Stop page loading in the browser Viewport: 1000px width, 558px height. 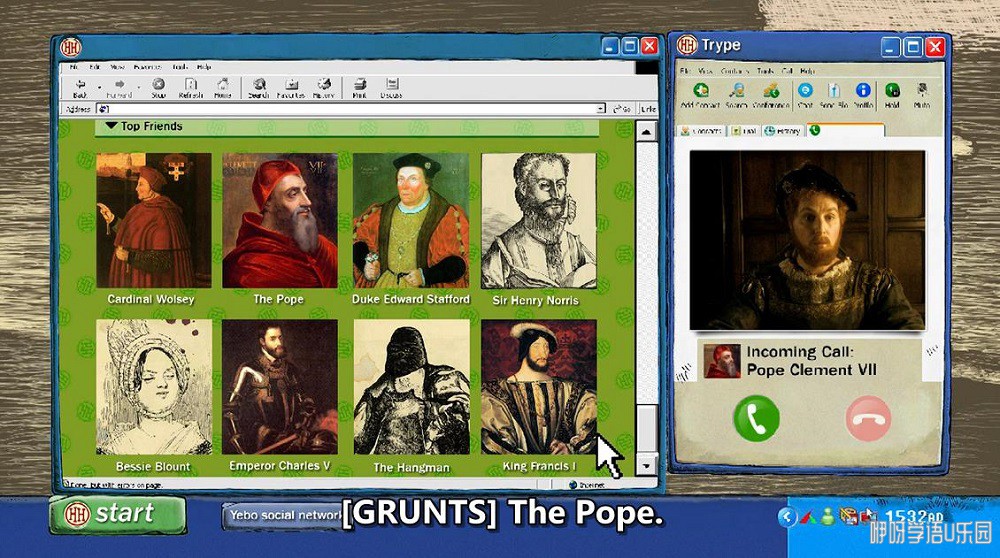(159, 88)
